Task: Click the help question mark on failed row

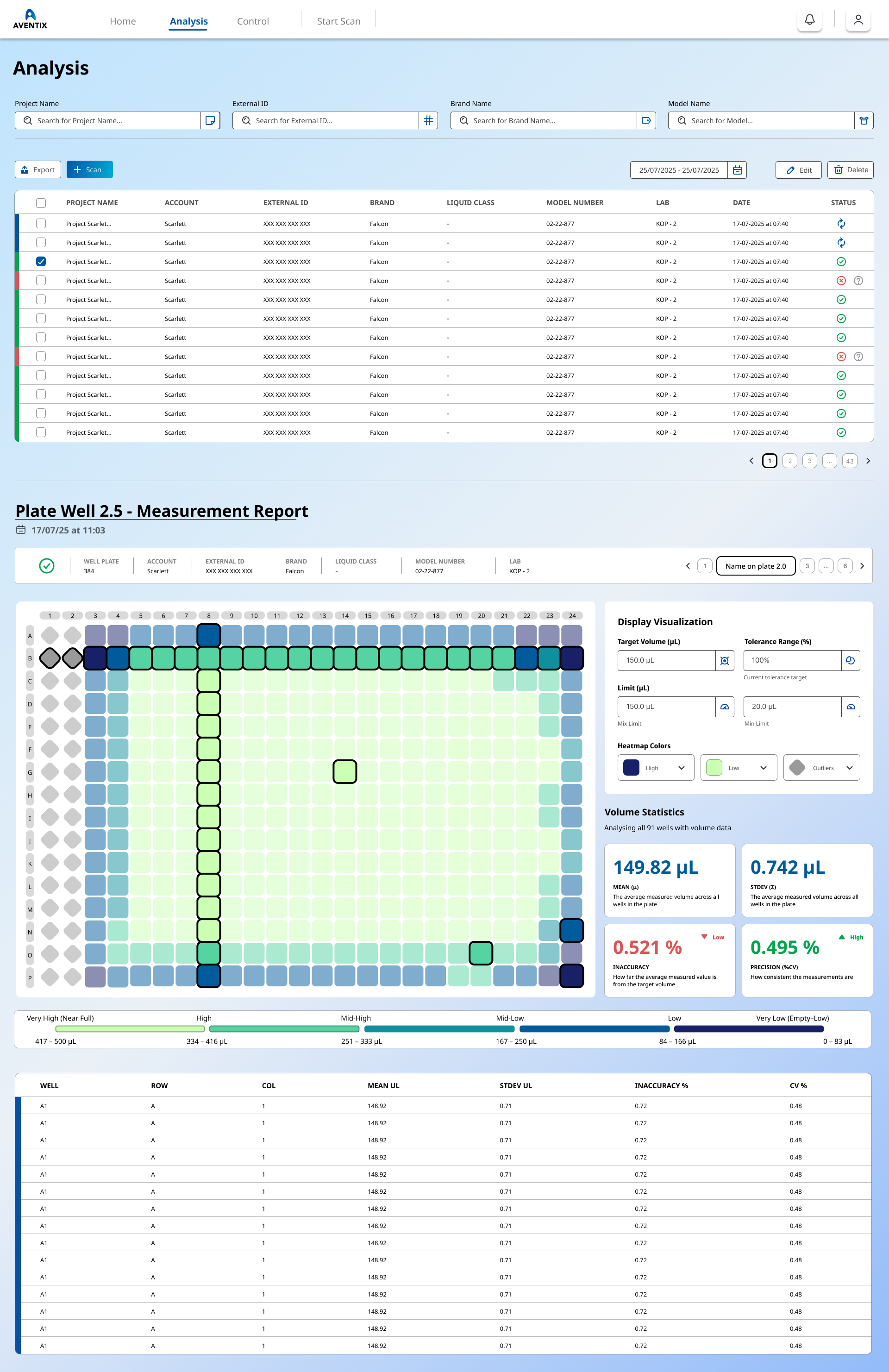Action: point(858,281)
